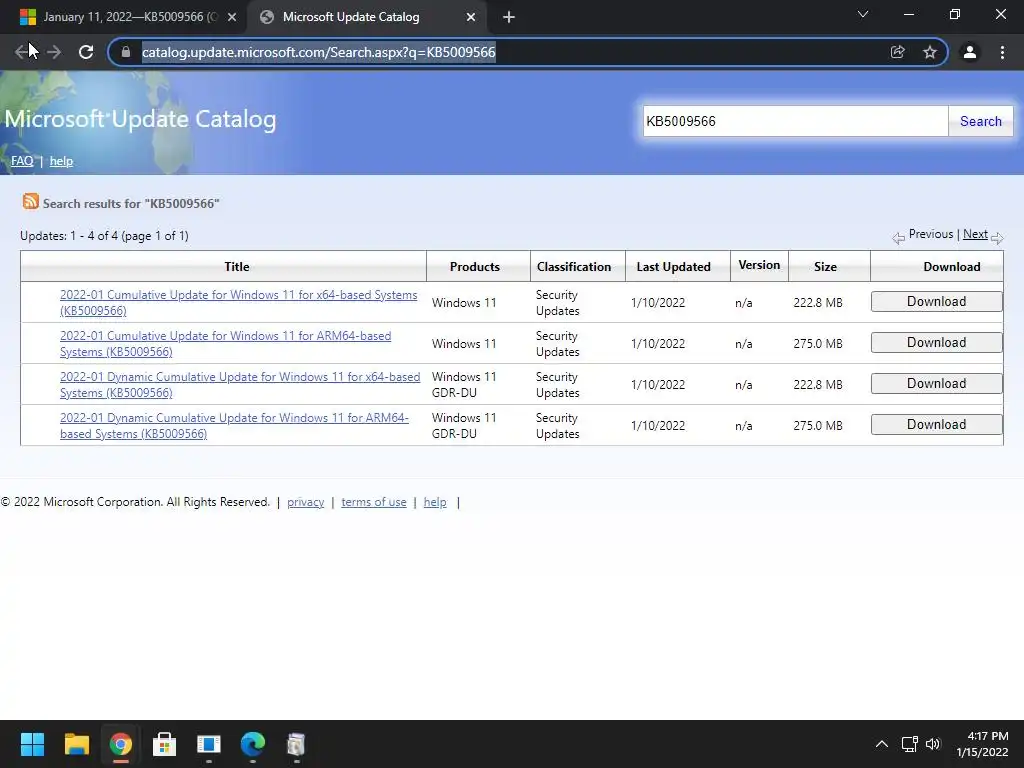Bookmark this page with star
1024x768 pixels.
coord(930,52)
